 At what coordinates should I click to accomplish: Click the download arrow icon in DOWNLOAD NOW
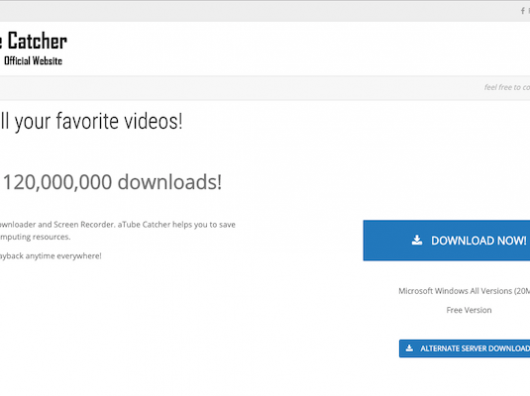pos(417,240)
